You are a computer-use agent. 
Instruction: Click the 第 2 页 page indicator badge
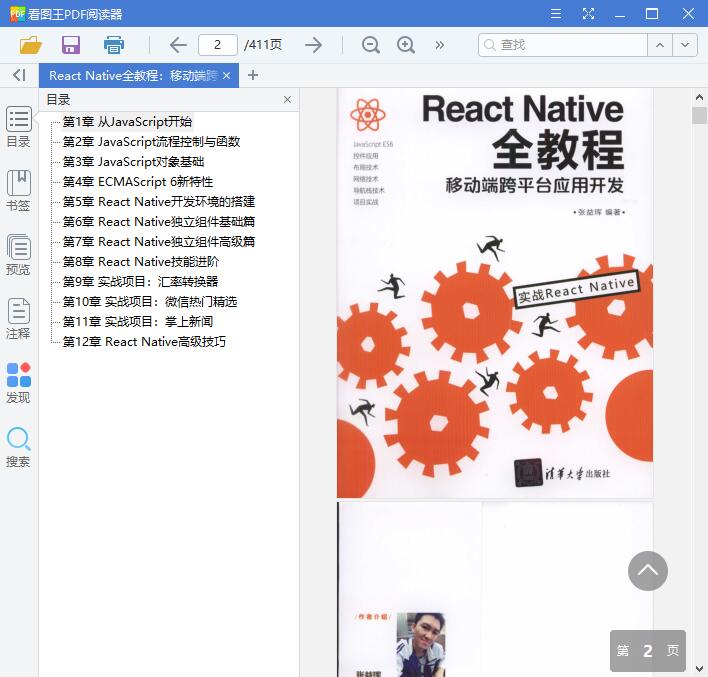pos(647,650)
